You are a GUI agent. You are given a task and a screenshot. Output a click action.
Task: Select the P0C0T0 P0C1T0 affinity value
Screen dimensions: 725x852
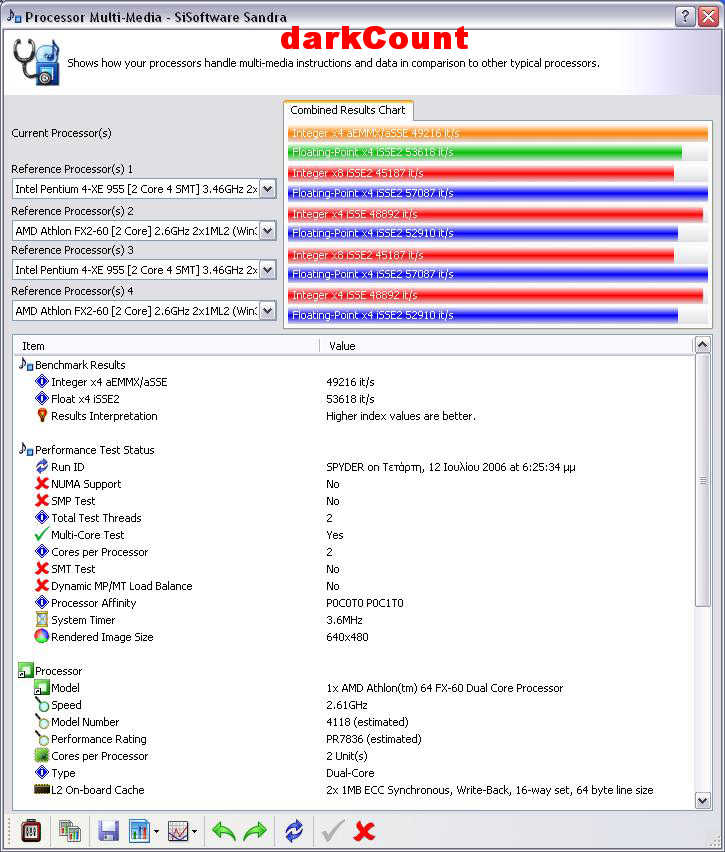[365, 603]
